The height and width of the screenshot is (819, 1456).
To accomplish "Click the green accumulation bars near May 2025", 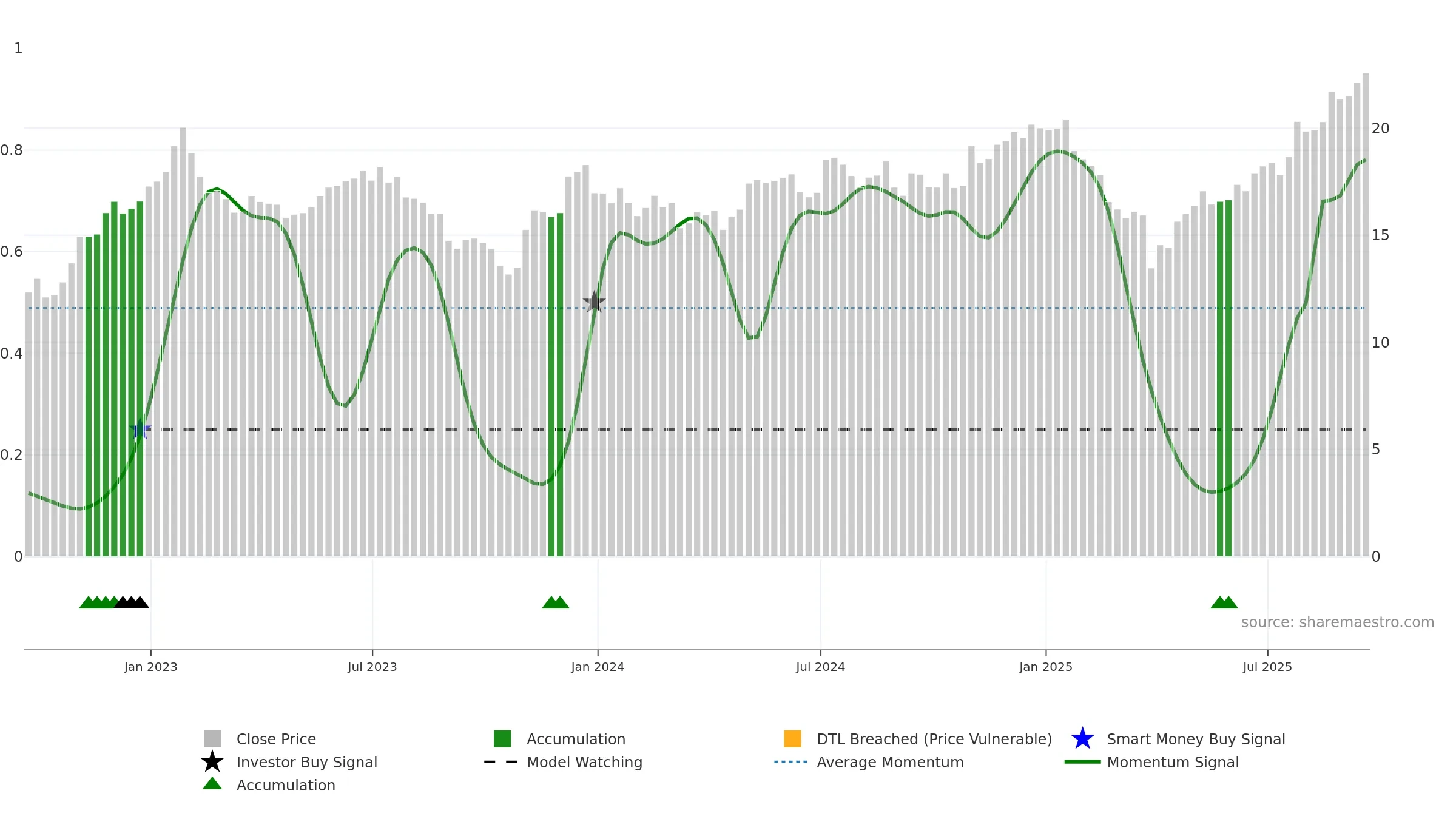I will (x=1224, y=379).
